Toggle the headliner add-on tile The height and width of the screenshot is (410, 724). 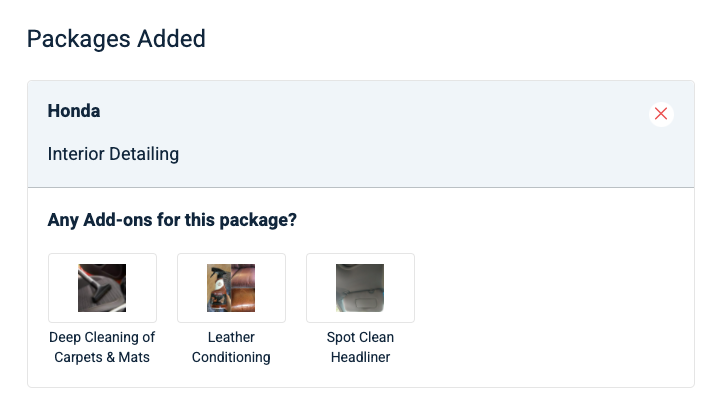[360, 288]
